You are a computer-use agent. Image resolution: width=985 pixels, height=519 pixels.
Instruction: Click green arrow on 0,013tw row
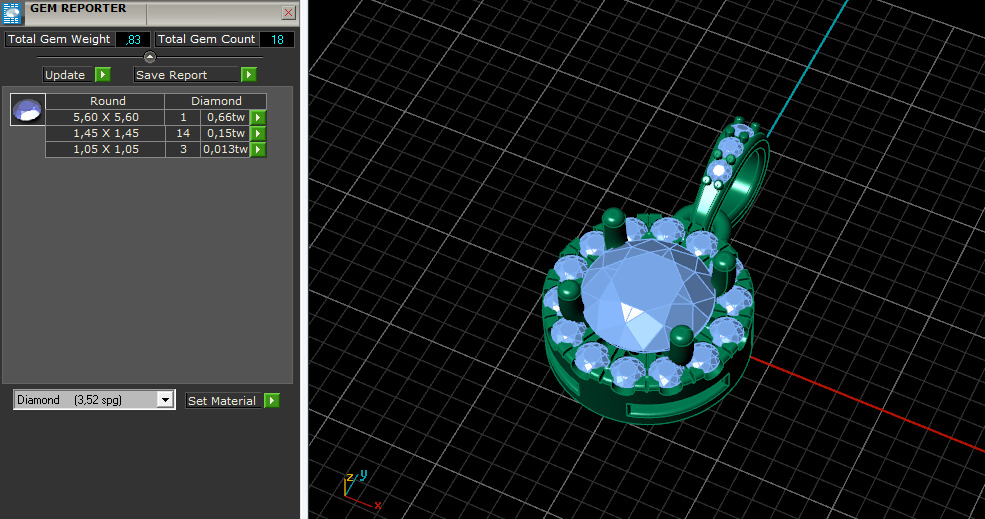tap(258, 150)
